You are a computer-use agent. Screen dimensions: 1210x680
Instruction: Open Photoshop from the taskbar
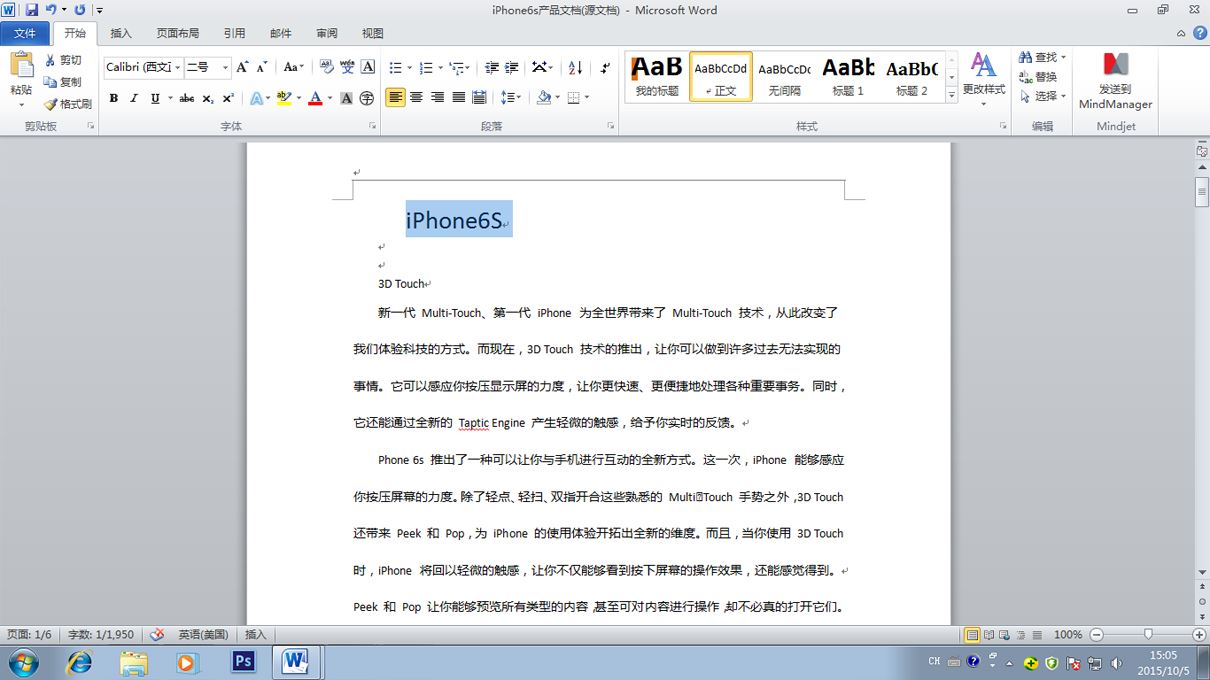[x=243, y=662]
